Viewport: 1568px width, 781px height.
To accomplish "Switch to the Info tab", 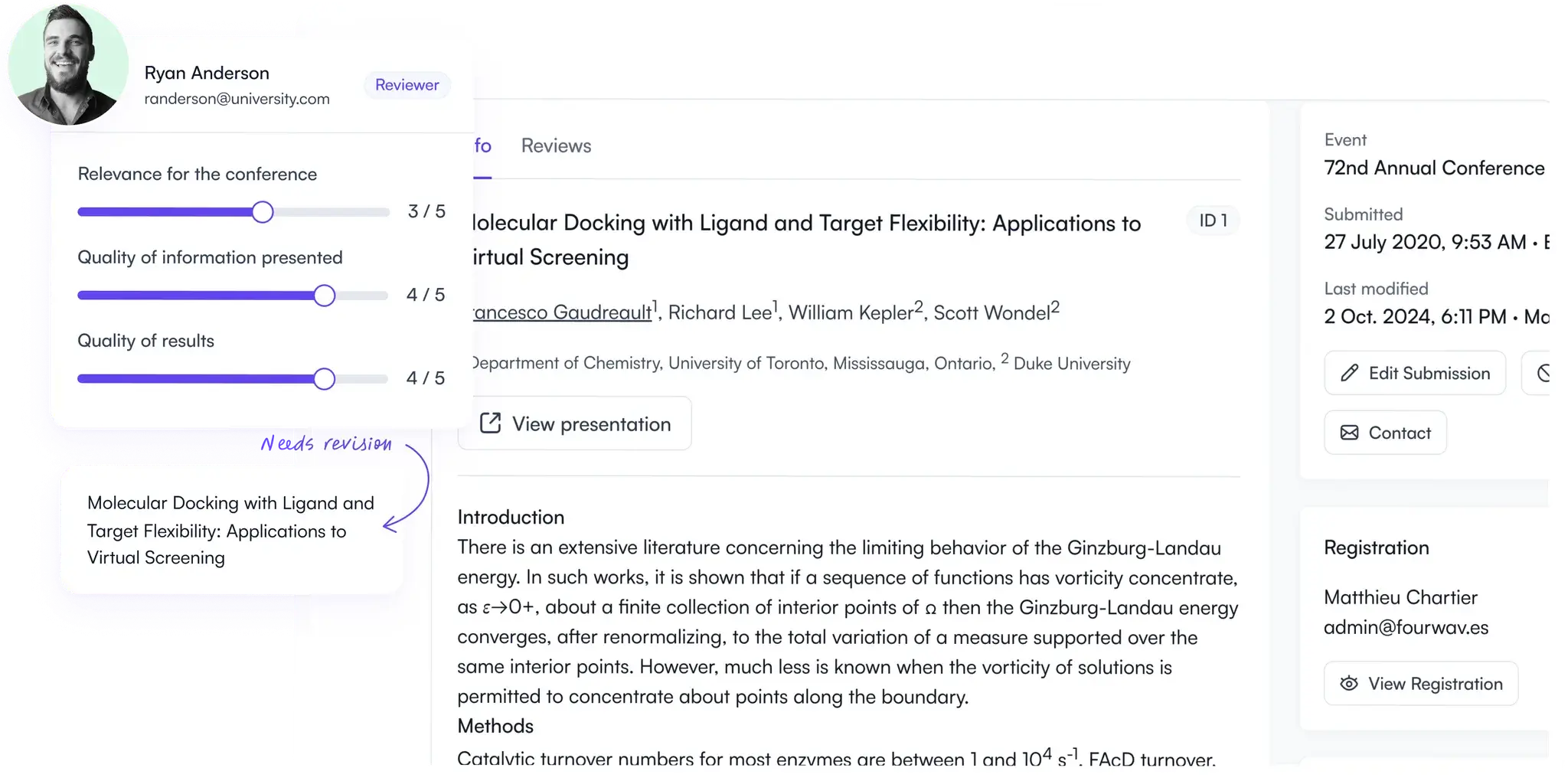I will click(479, 145).
